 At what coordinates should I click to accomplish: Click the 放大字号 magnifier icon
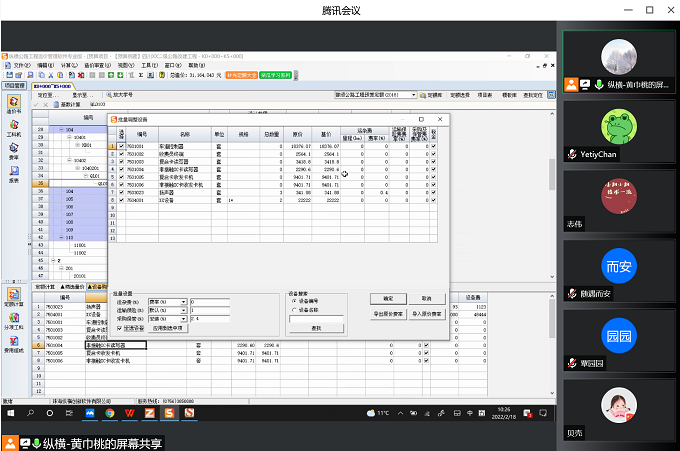click(109, 95)
